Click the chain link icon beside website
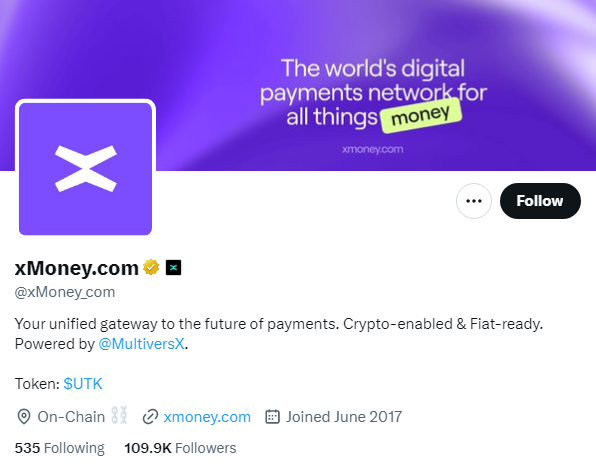Image resolution: width=596 pixels, height=466 pixels. point(150,417)
